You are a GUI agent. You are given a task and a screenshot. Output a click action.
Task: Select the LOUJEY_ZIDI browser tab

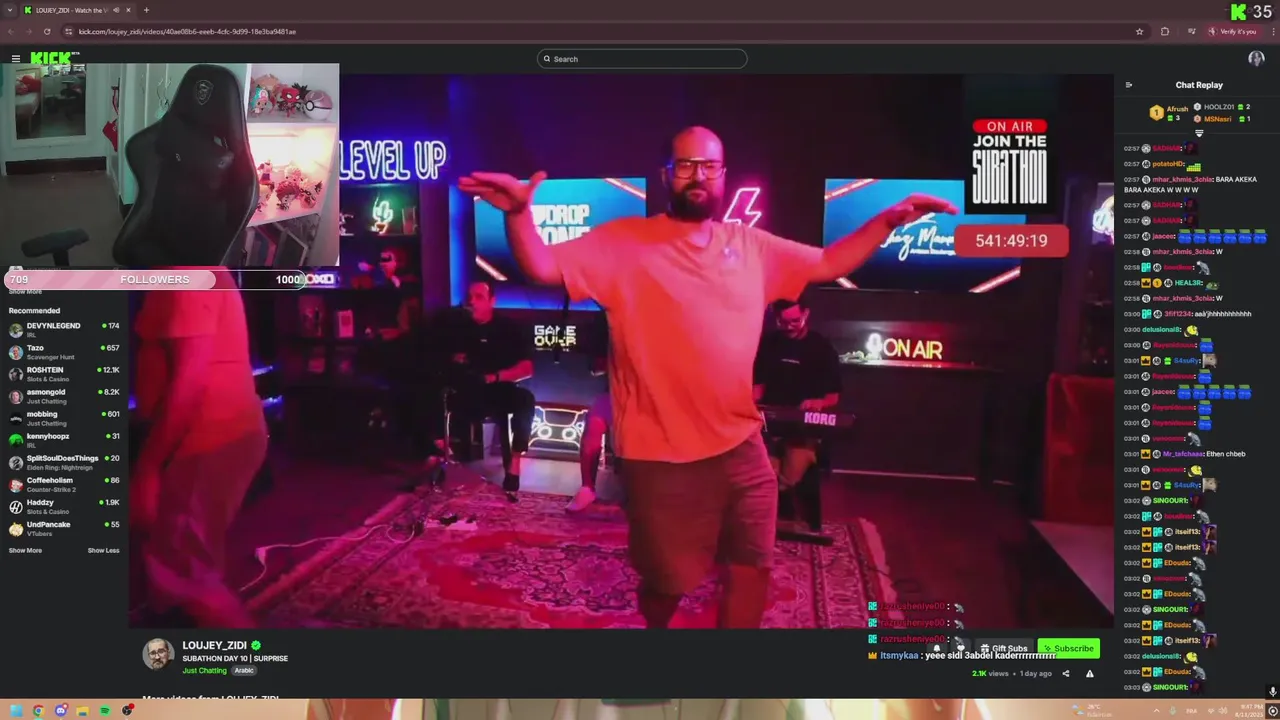coord(77,10)
